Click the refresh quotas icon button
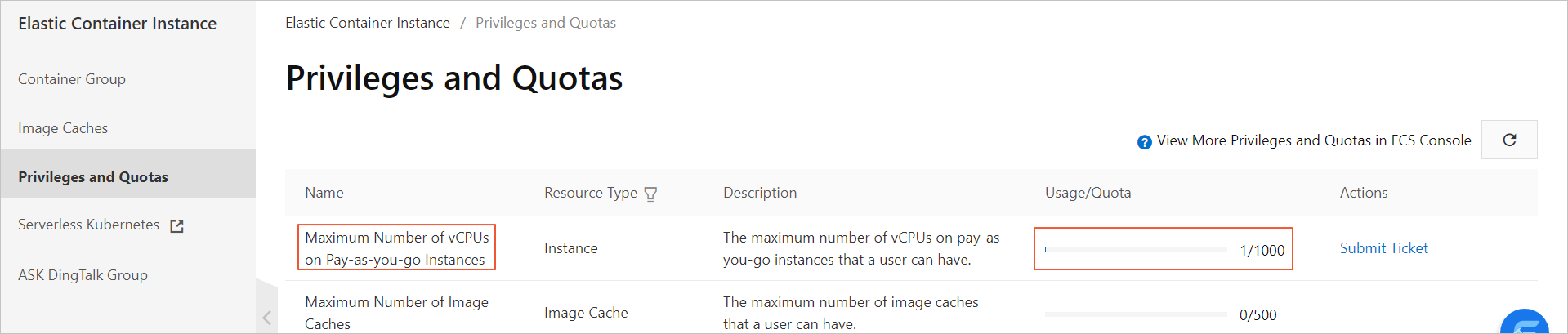This screenshot has height=334, width=1568. 1509,140
